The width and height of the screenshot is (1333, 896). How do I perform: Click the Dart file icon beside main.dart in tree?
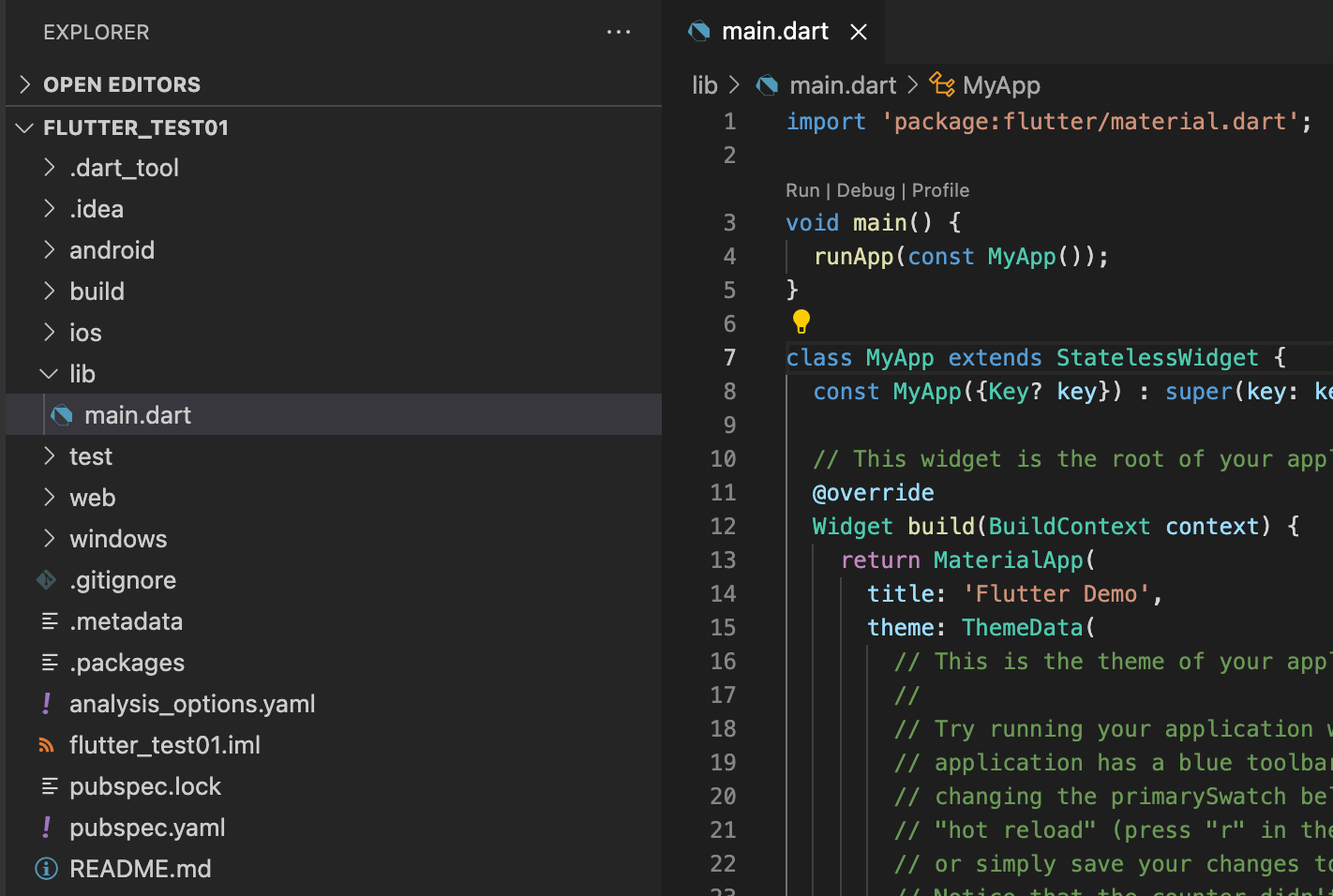(x=62, y=415)
